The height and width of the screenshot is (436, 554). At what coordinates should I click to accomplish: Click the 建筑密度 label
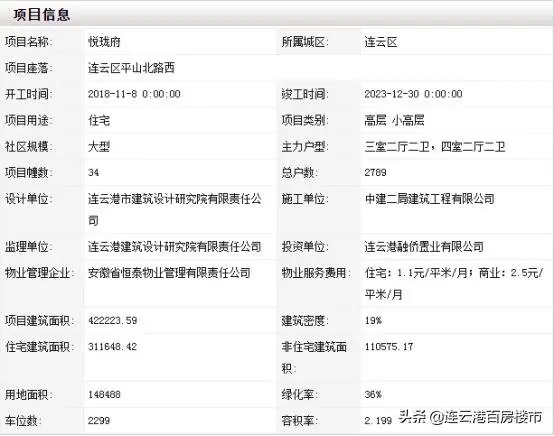[x=305, y=320]
